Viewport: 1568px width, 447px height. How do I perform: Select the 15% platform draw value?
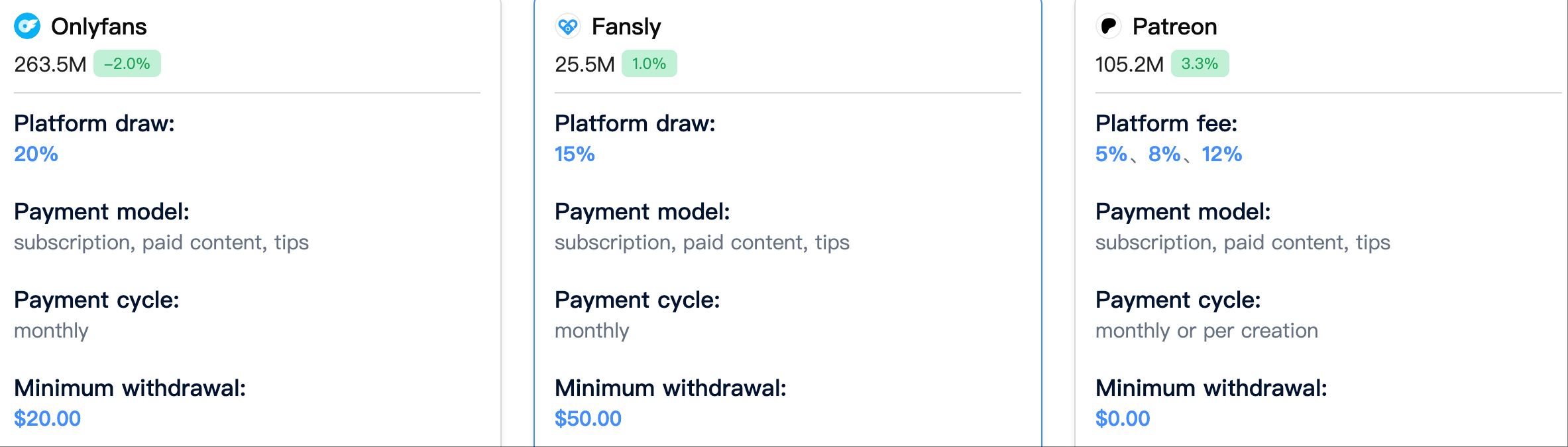pos(575,154)
